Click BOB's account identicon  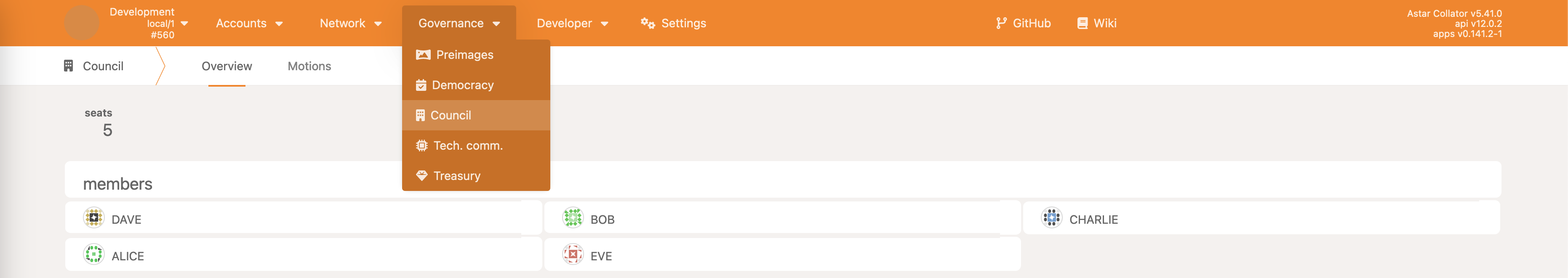click(572, 218)
